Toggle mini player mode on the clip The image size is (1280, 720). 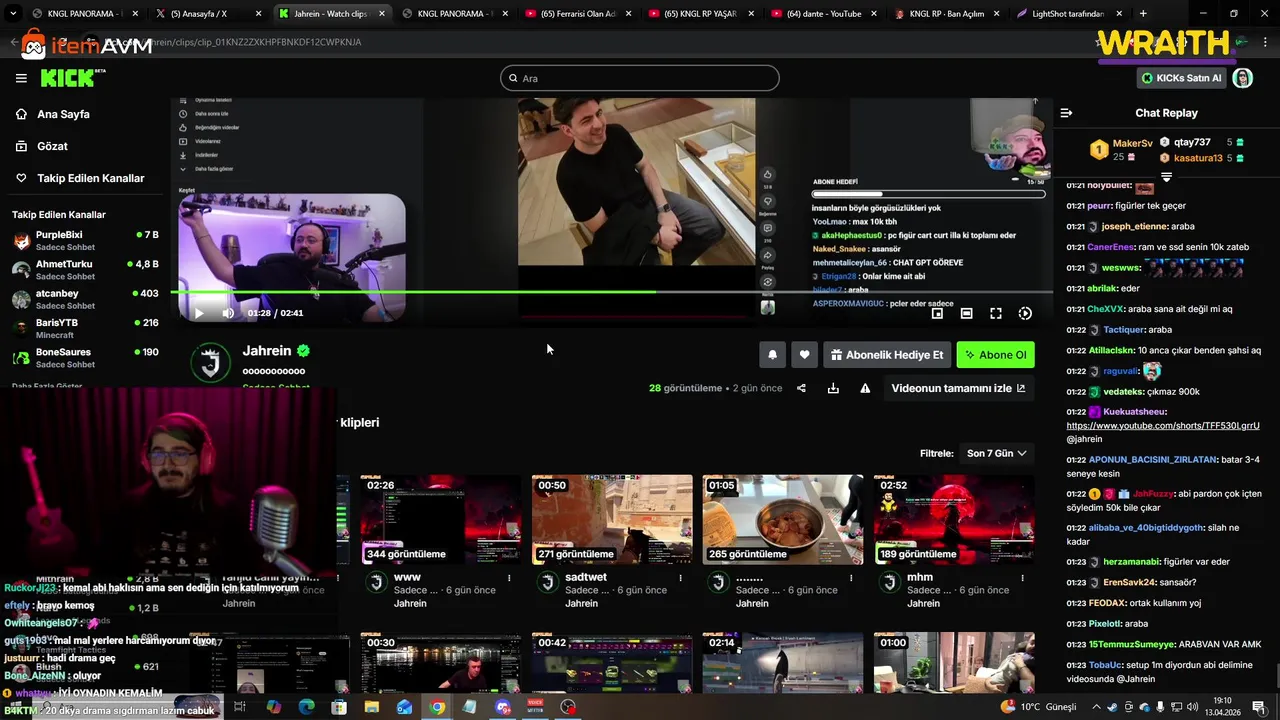(x=937, y=313)
